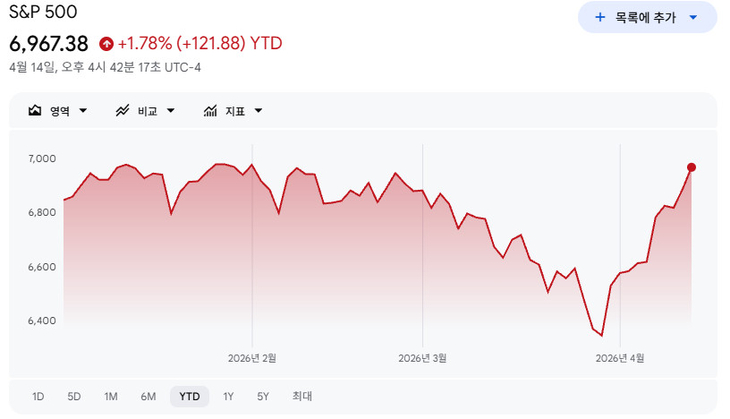Open the 비교 dropdown arrow
The width and height of the screenshot is (730, 419).
171,111
